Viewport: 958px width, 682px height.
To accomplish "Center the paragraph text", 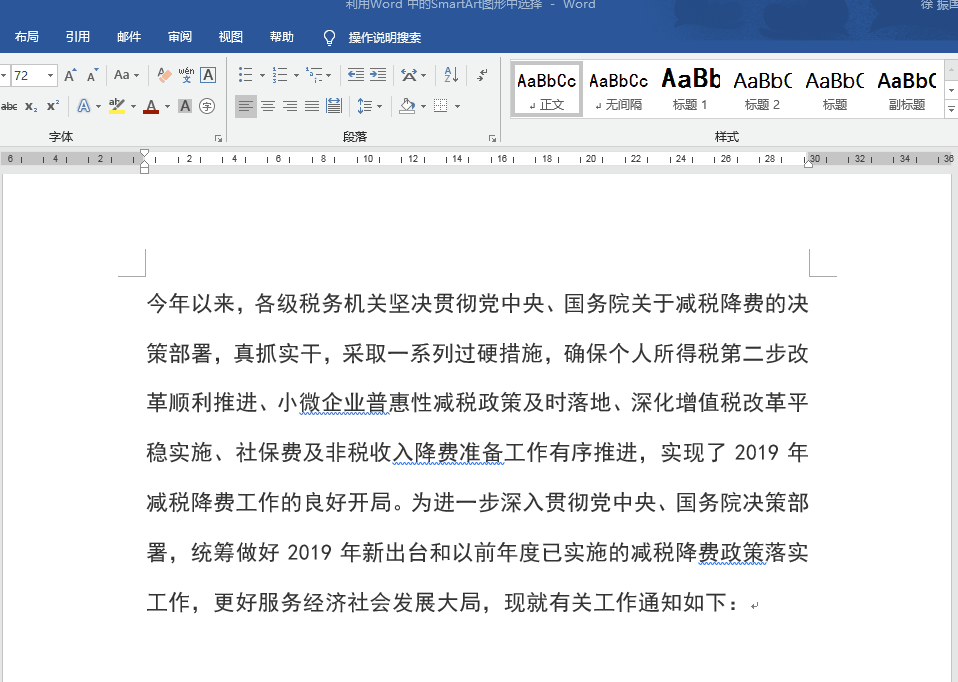I will [x=268, y=106].
